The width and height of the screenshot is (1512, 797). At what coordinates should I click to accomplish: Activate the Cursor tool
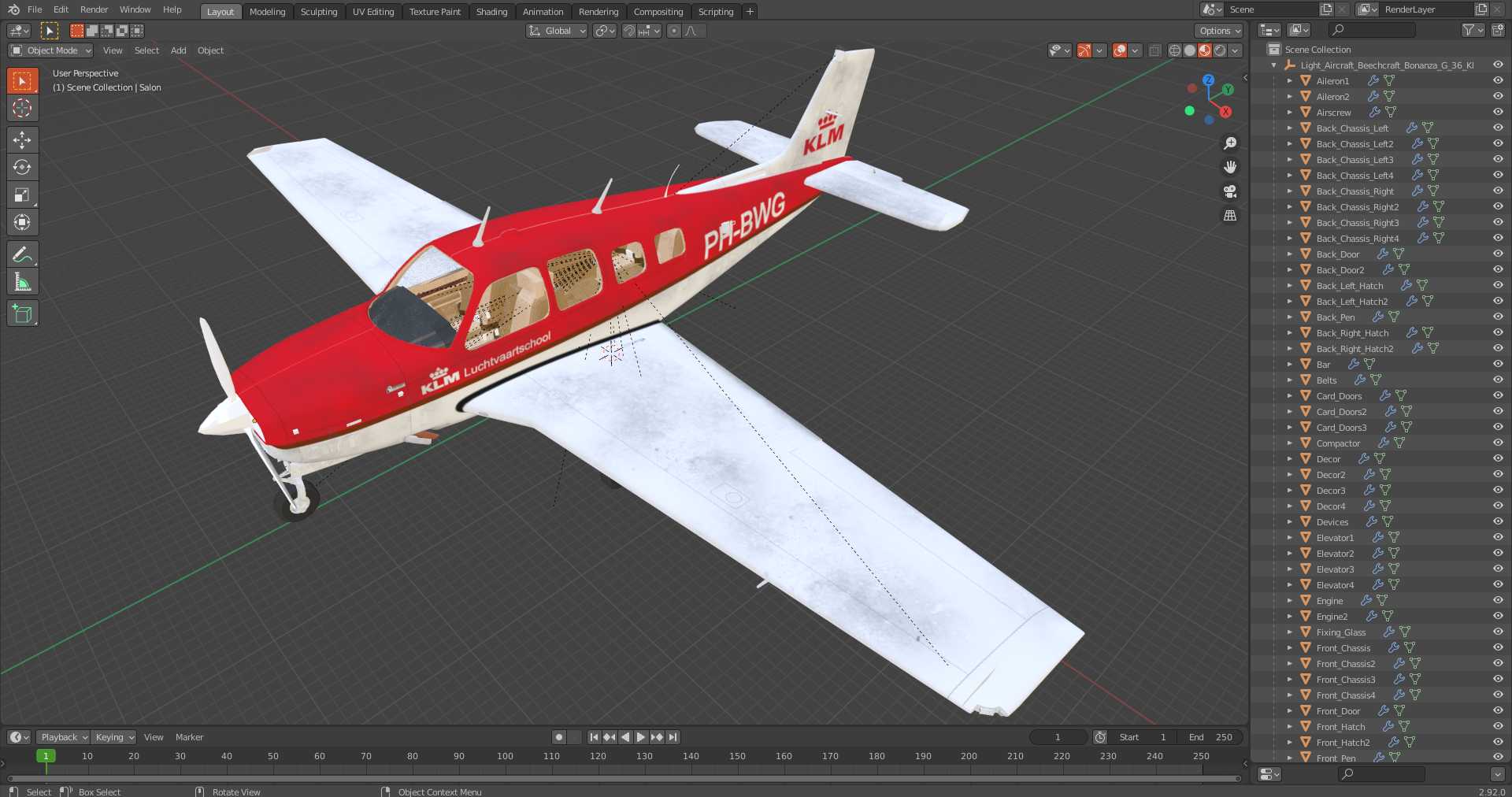(x=22, y=109)
